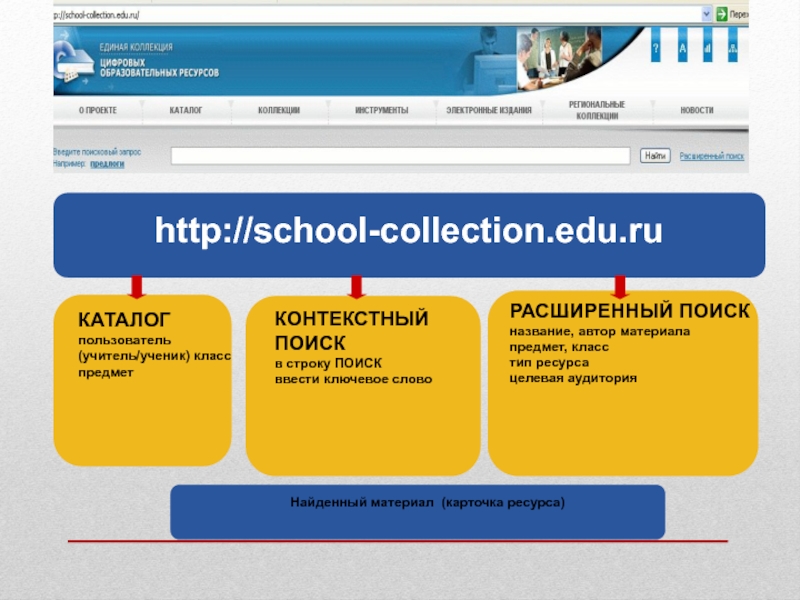Click the text 'ввести ключевое слово'

coord(354,380)
